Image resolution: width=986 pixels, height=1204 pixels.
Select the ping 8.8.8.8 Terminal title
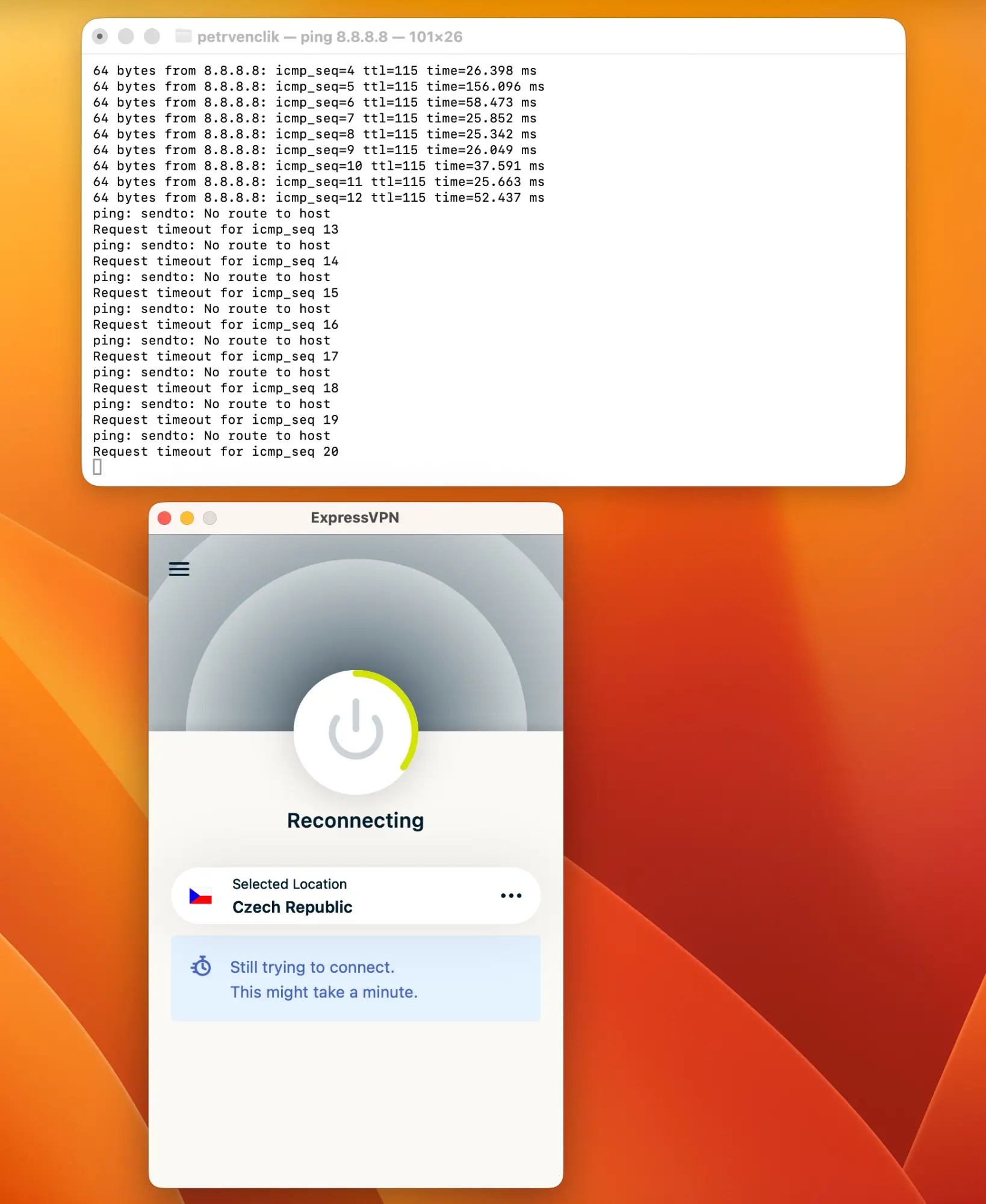(330, 36)
